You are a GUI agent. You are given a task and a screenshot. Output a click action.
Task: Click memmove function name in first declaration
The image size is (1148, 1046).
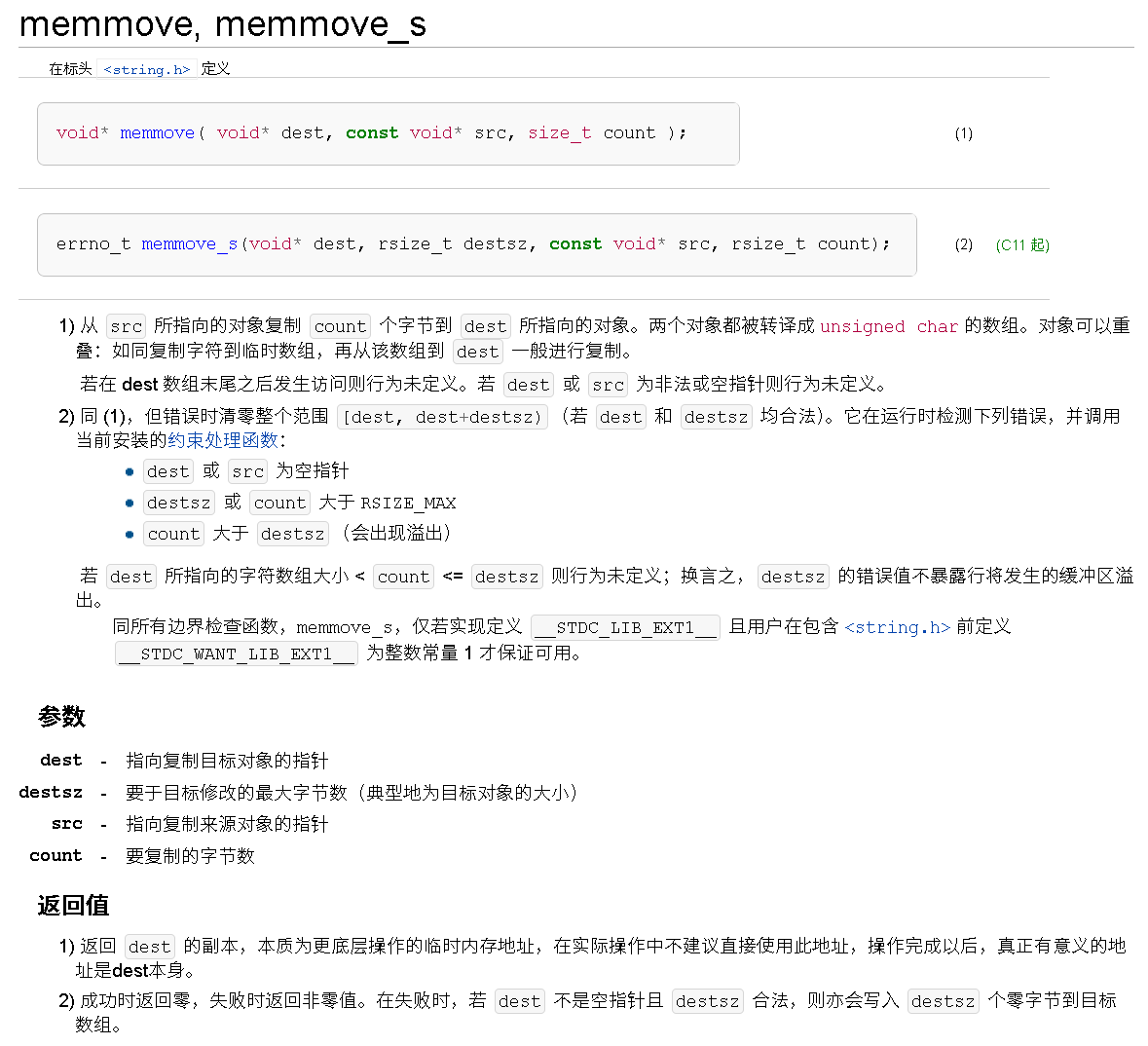tap(158, 133)
